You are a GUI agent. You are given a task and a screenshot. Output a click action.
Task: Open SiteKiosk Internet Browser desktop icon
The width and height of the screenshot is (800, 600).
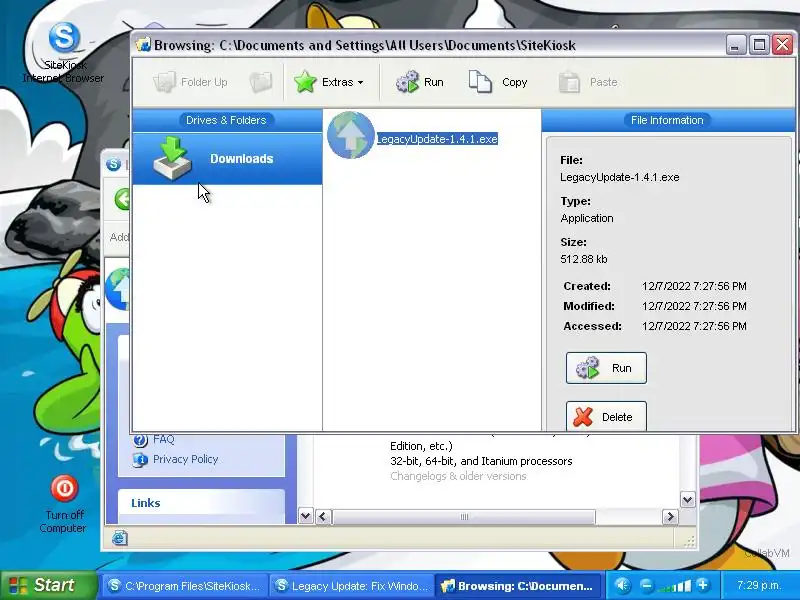(64, 52)
